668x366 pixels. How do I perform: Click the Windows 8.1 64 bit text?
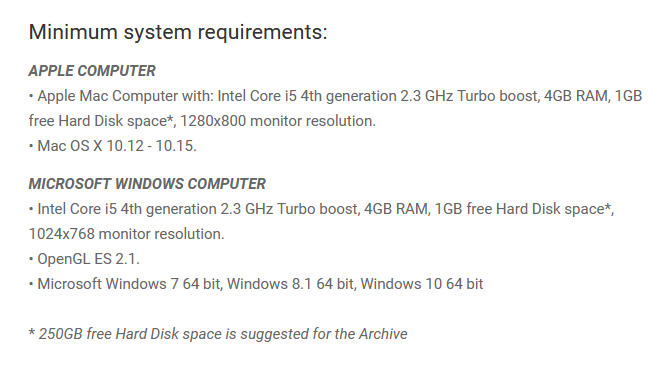[x=291, y=284]
